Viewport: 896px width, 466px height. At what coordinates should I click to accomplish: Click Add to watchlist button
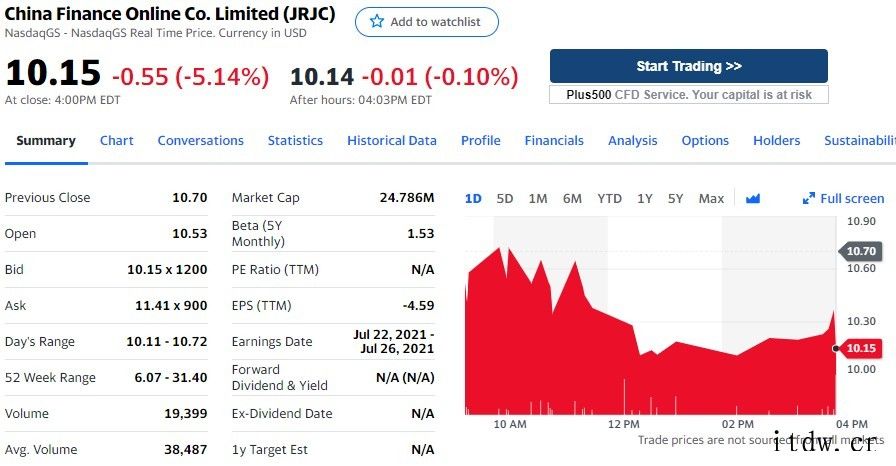point(427,21)
